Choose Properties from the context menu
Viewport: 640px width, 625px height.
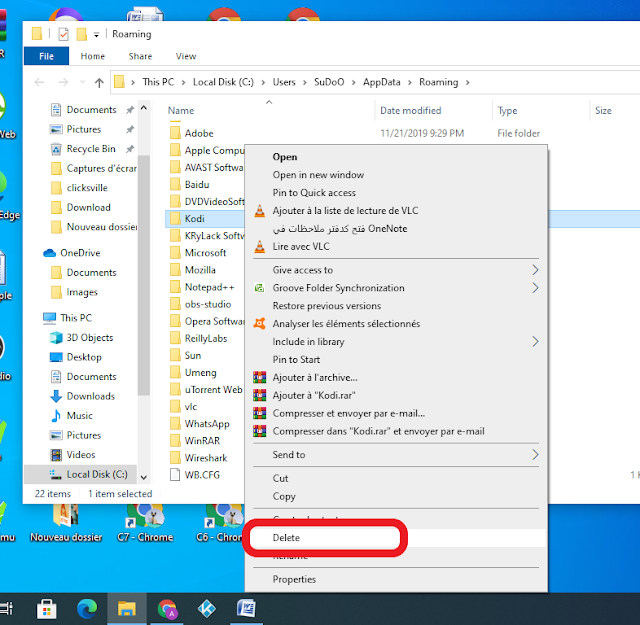click(395, 580)
